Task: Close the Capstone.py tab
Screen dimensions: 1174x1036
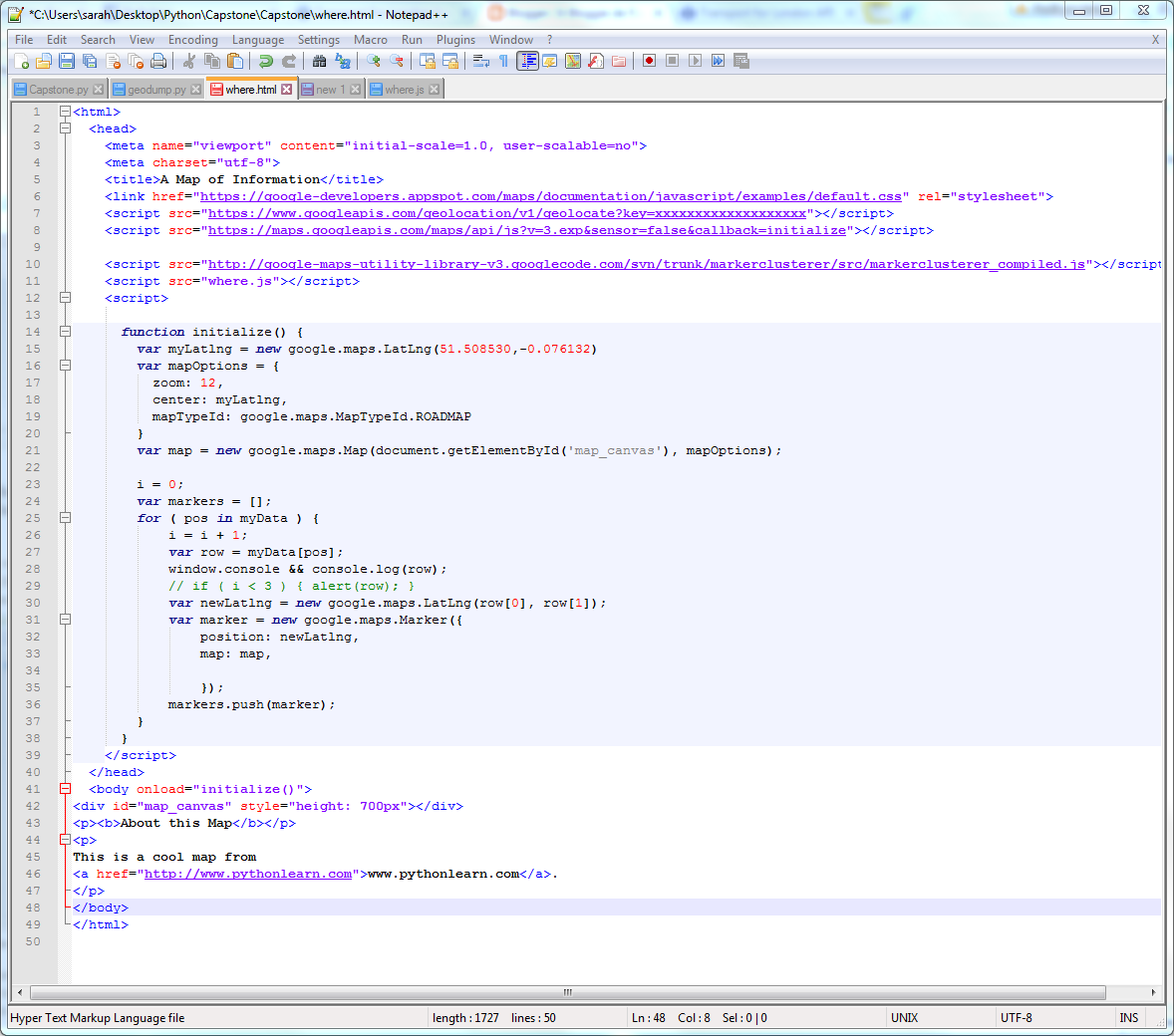Action: 98,89
